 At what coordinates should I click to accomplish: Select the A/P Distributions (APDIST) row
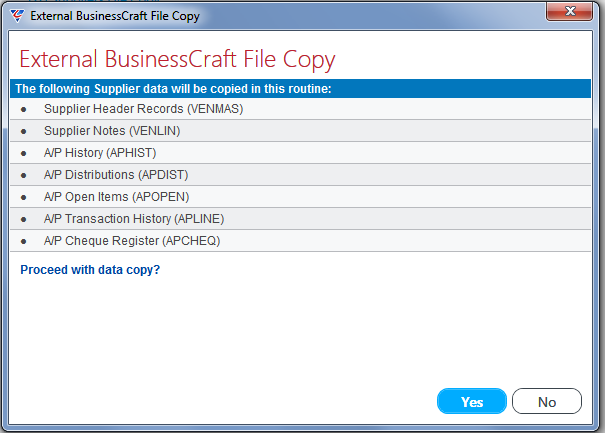[x=300, y=175]
